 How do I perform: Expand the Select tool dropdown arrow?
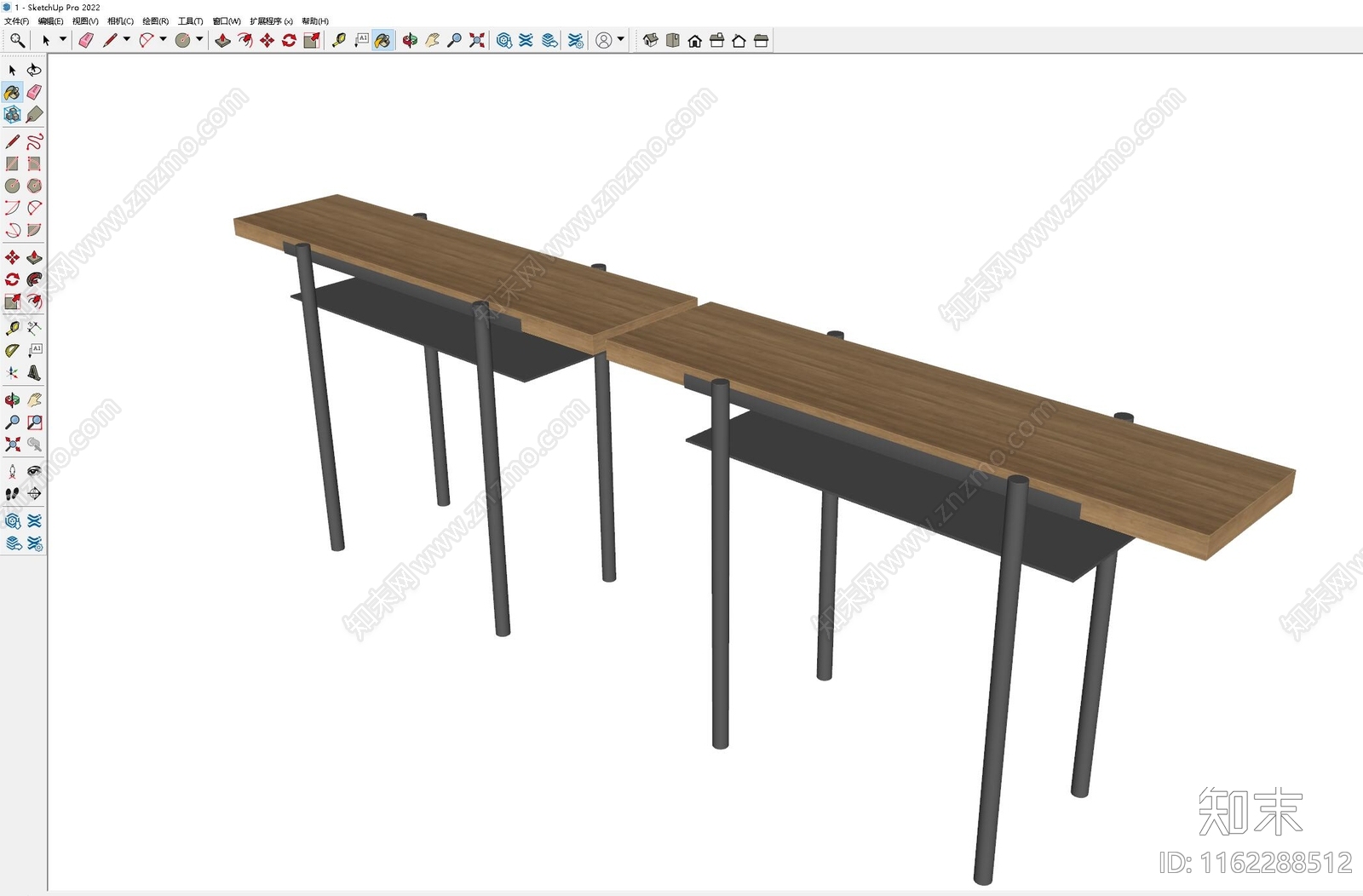click(x=62, y=39)
